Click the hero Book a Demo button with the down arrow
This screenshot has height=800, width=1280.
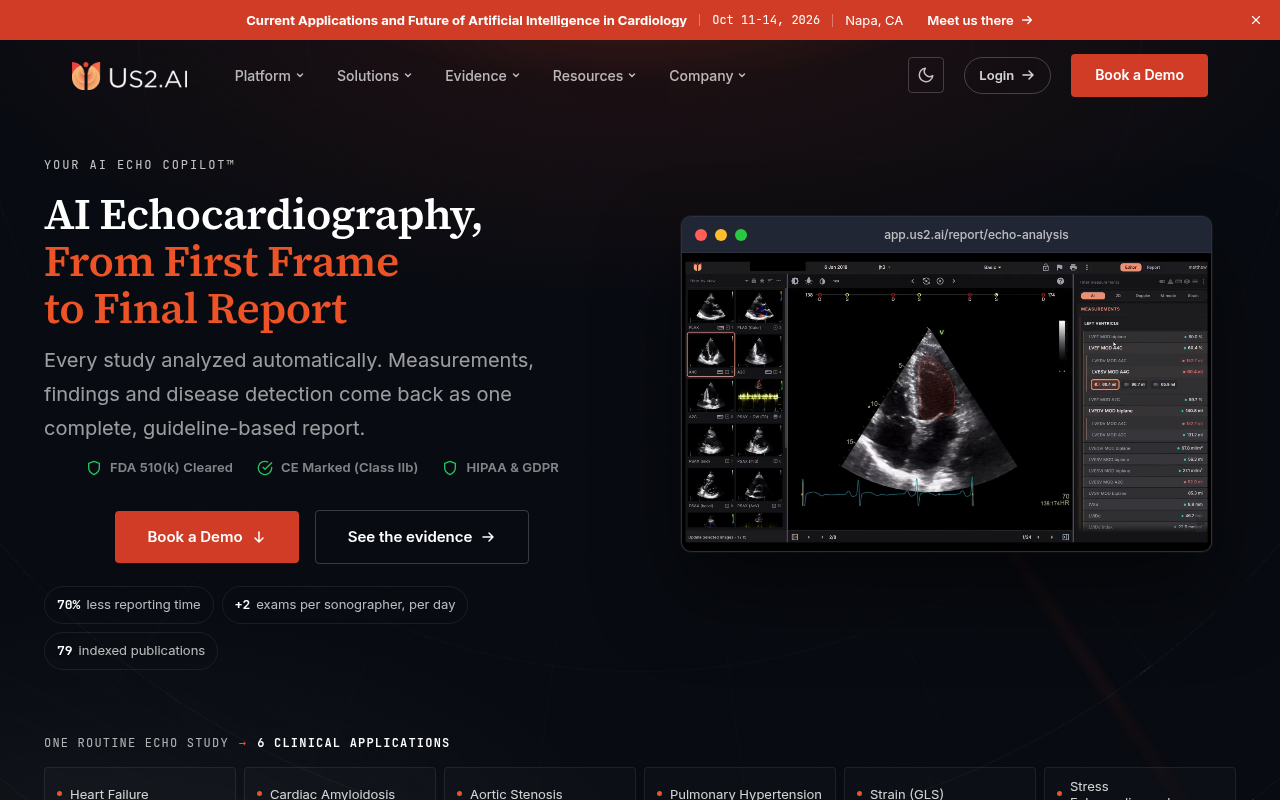(207, 537)
